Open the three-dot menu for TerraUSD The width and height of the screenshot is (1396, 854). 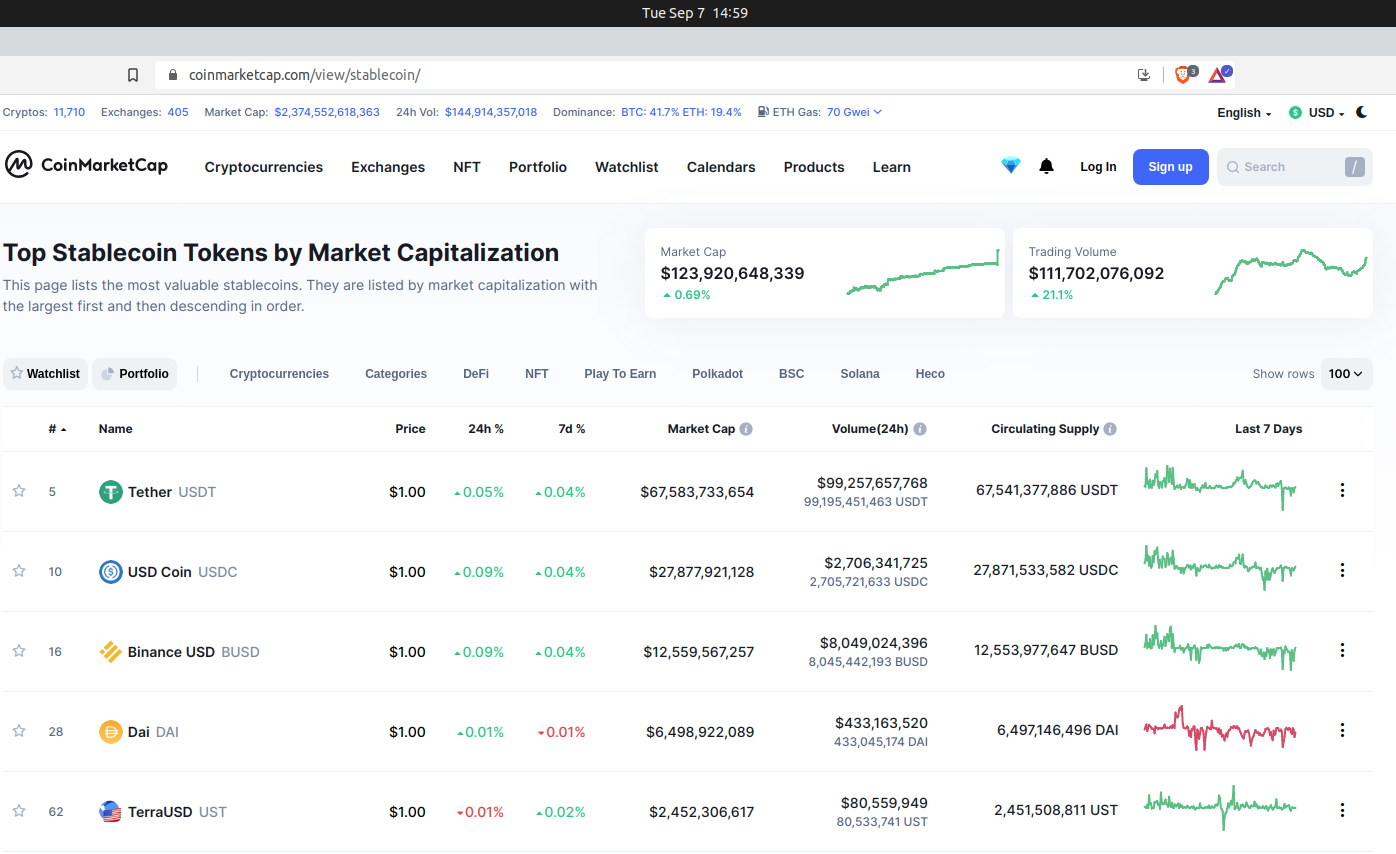[x=1342, y=810]
